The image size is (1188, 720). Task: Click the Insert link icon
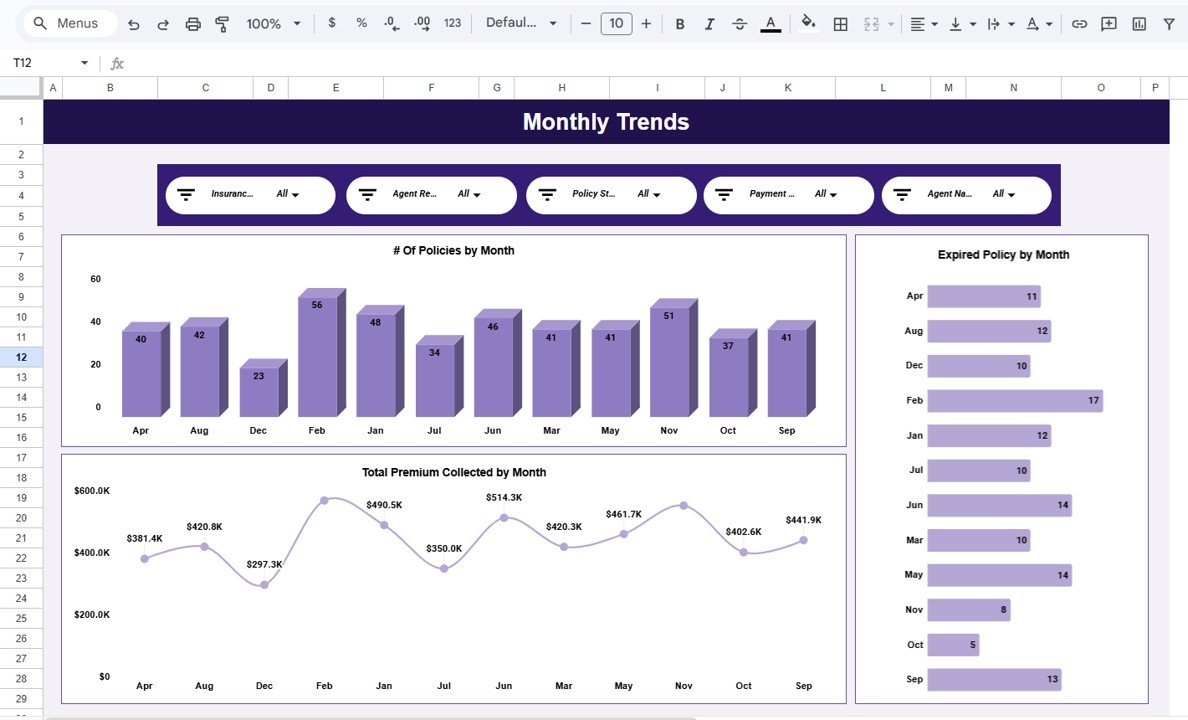click(1079, 22)
